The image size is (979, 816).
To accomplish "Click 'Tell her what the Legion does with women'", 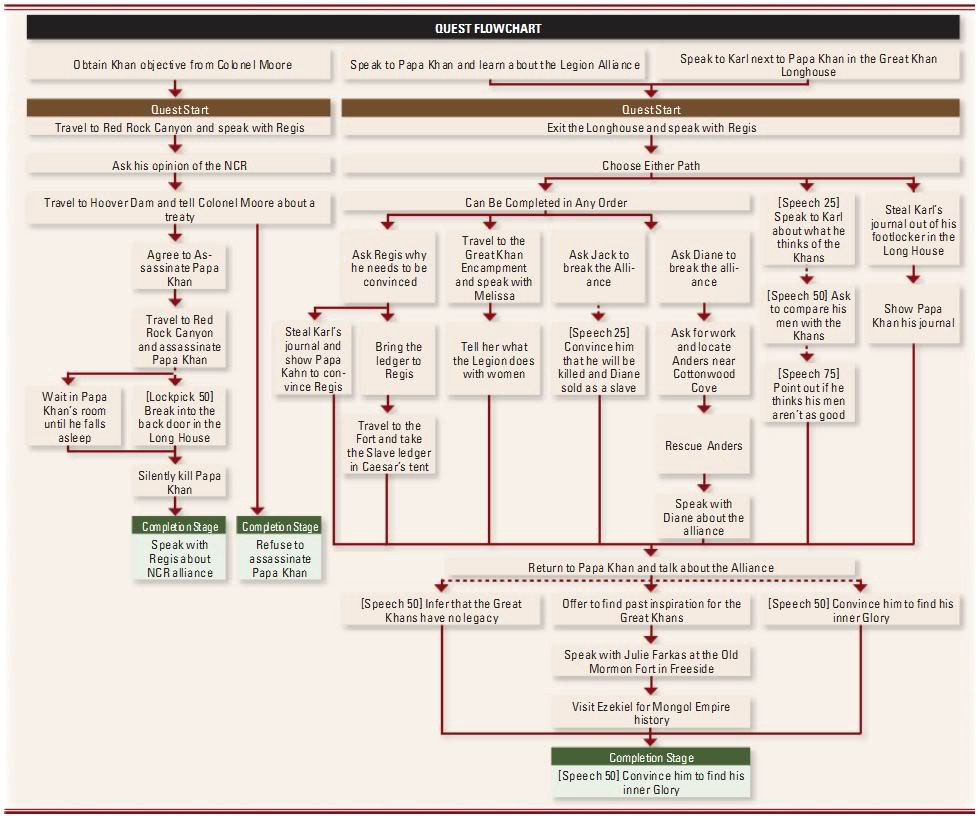I will (x=493, y=359).
